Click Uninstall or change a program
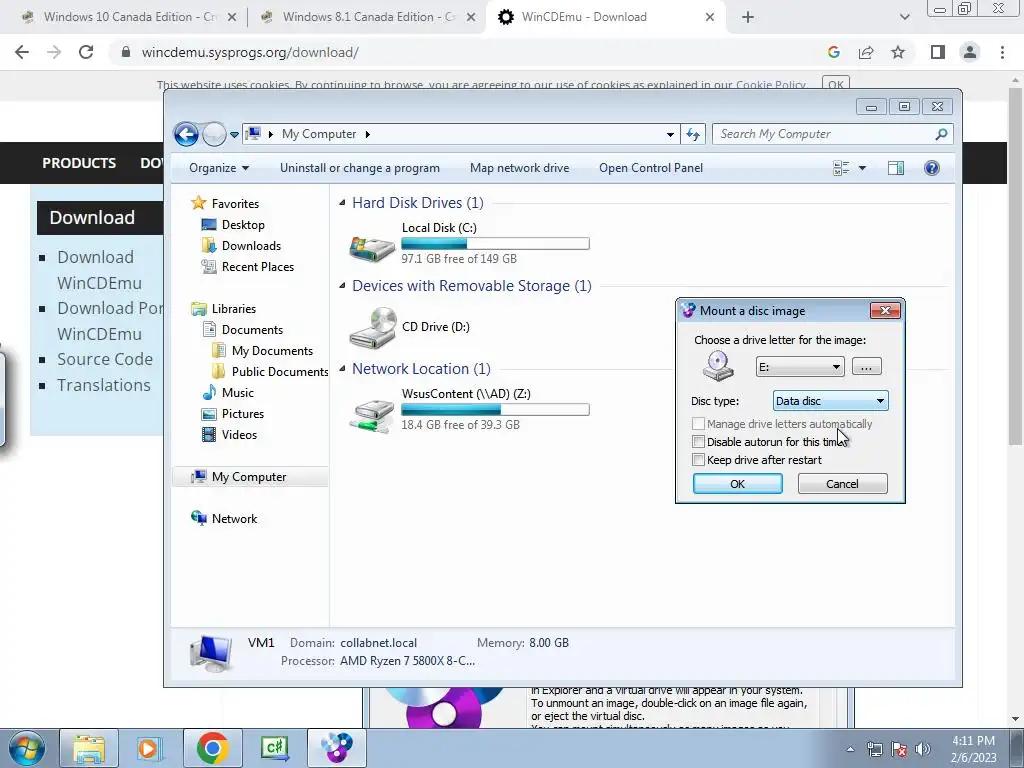Screen dimensions: 1024x768 tap(360, 168)
